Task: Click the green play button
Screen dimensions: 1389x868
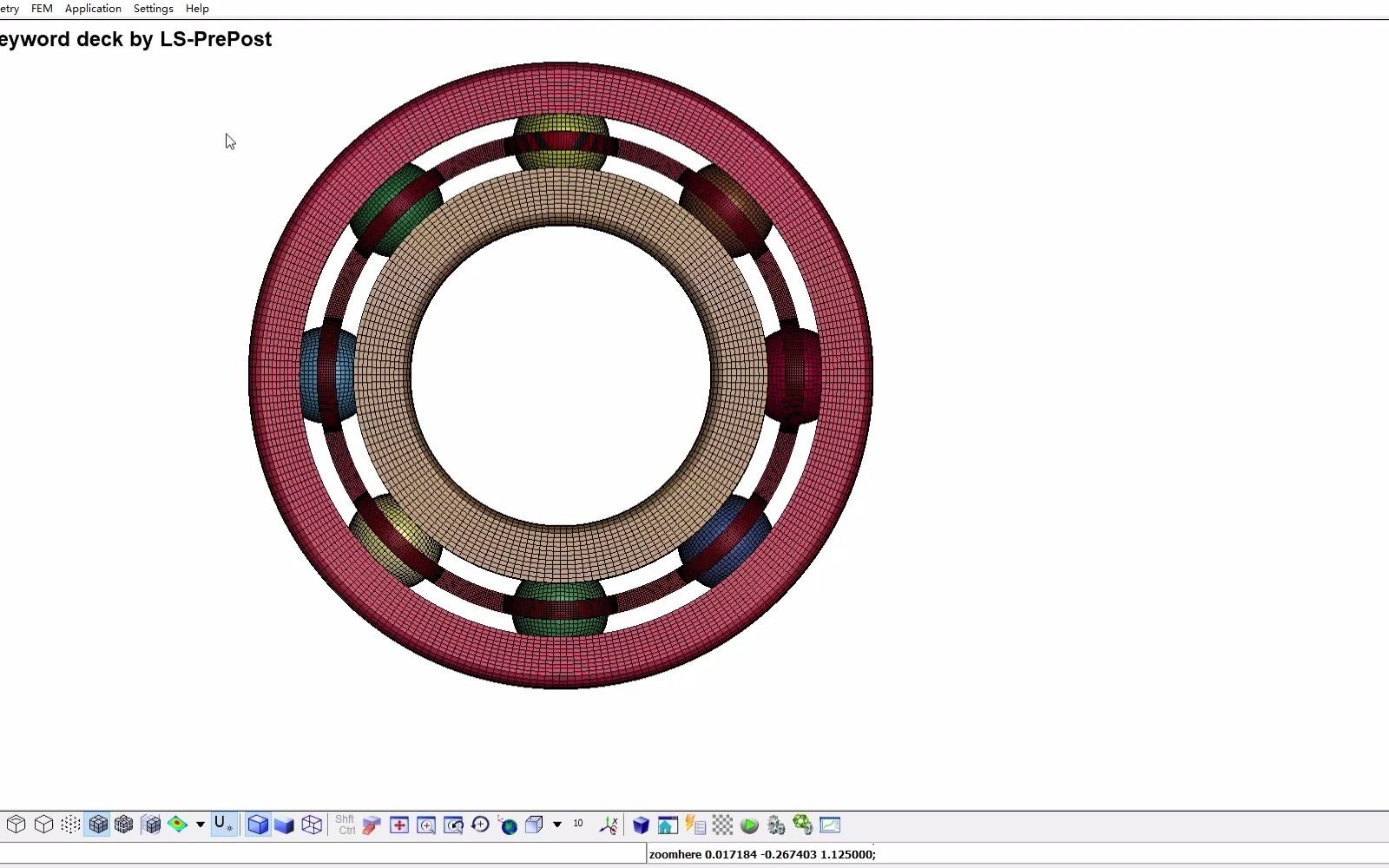Action: pyautogui.click(x=749, y=825)
